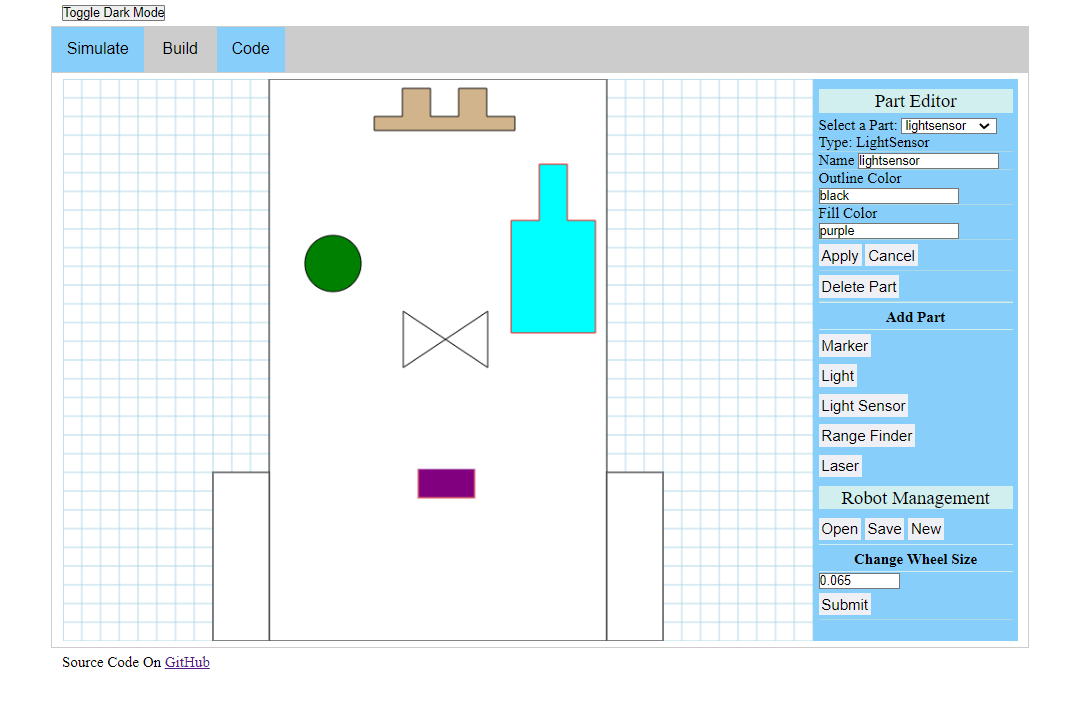
Task: Select the cyan bottle-shaped part
Action: coord(553,276)
